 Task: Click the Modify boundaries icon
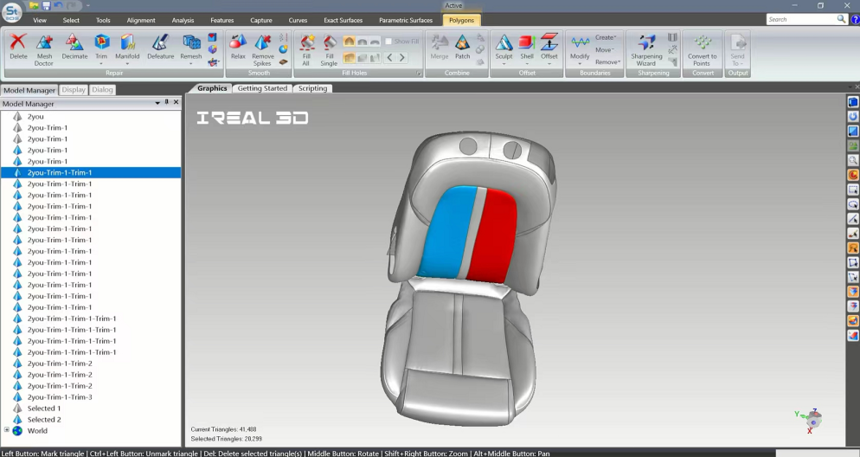(580, 43)
